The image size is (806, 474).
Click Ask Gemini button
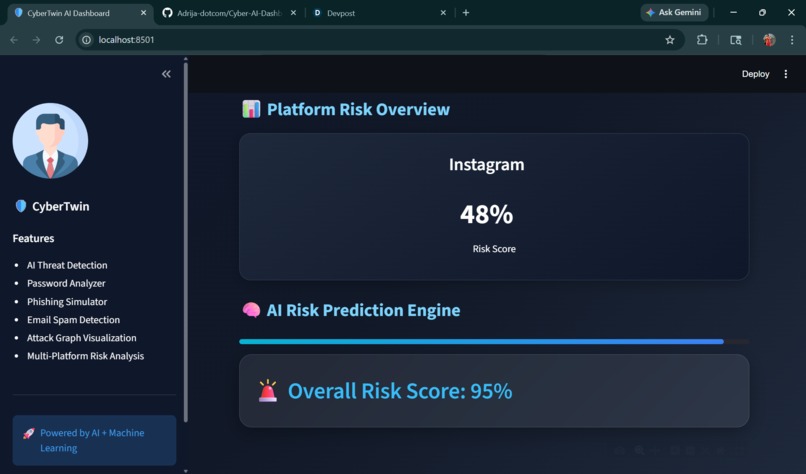[674, 12]
